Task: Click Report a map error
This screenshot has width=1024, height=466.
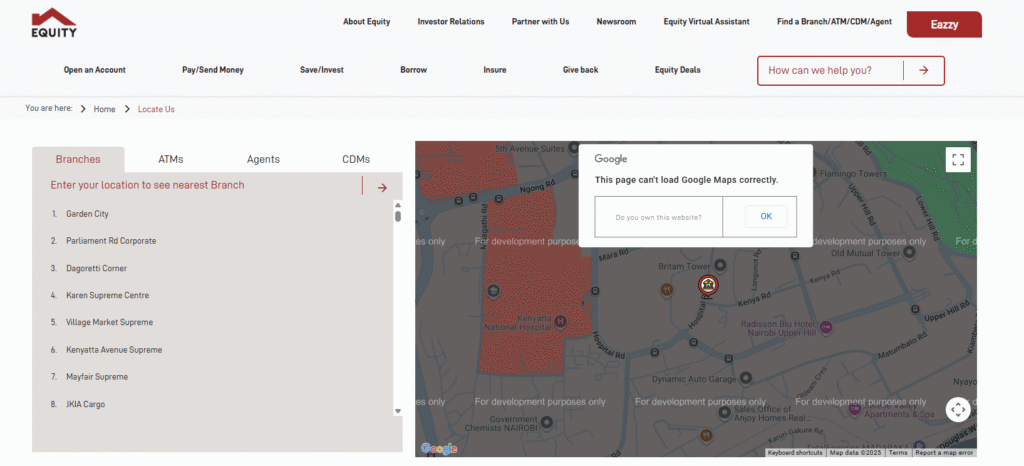Action: 944,452
